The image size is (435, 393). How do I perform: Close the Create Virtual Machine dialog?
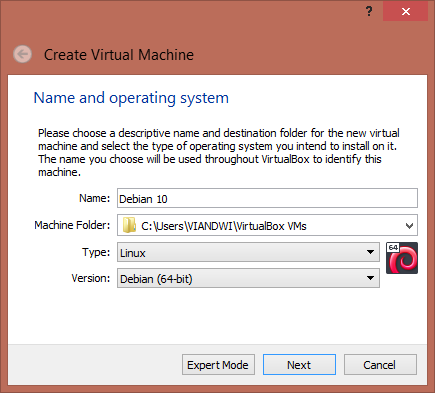pos(405,12)
